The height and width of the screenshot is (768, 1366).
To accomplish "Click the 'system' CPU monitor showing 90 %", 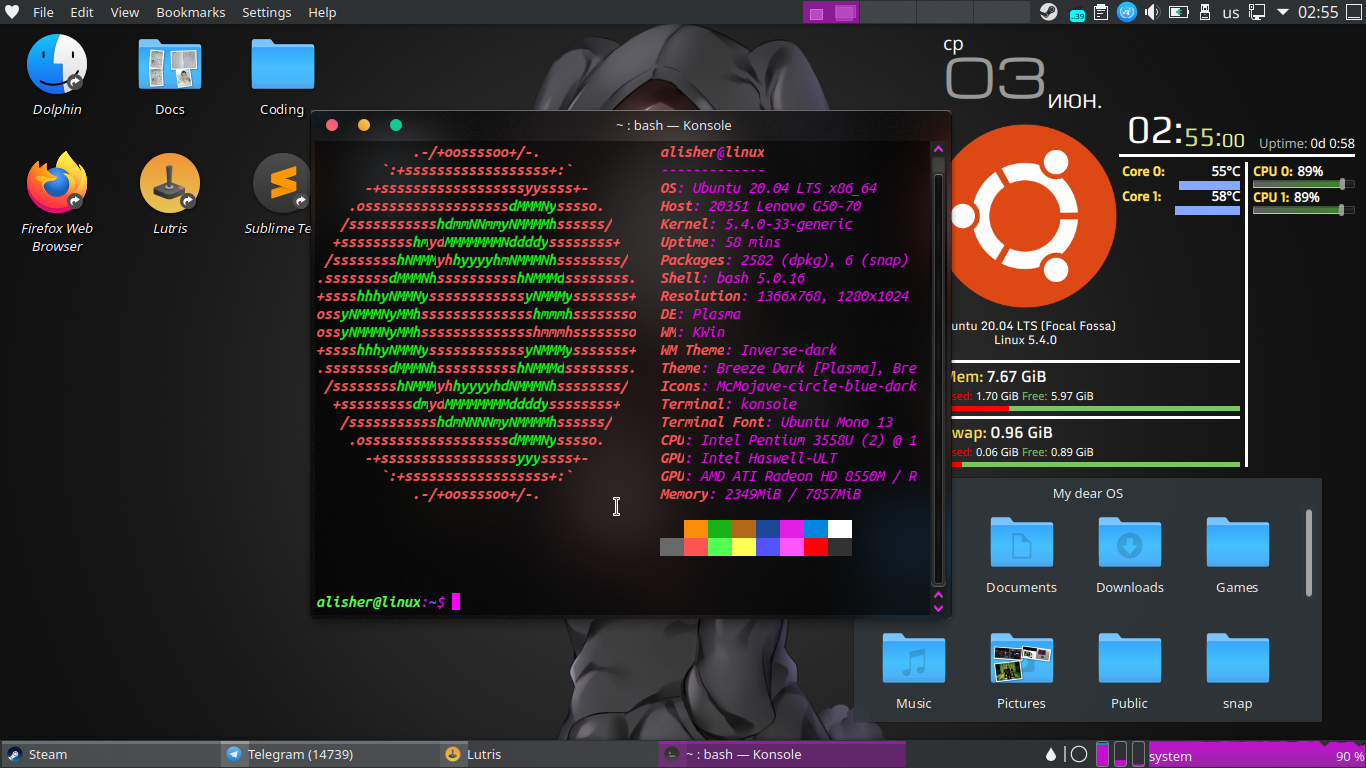I will click(1256, 755).
